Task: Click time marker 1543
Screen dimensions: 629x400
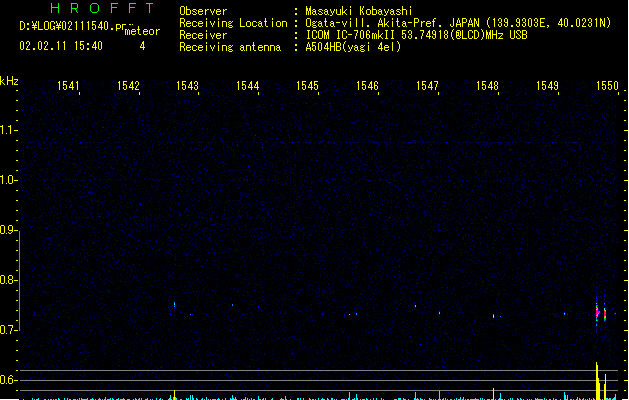Action: pyautogui.click(x=187, y=86)
